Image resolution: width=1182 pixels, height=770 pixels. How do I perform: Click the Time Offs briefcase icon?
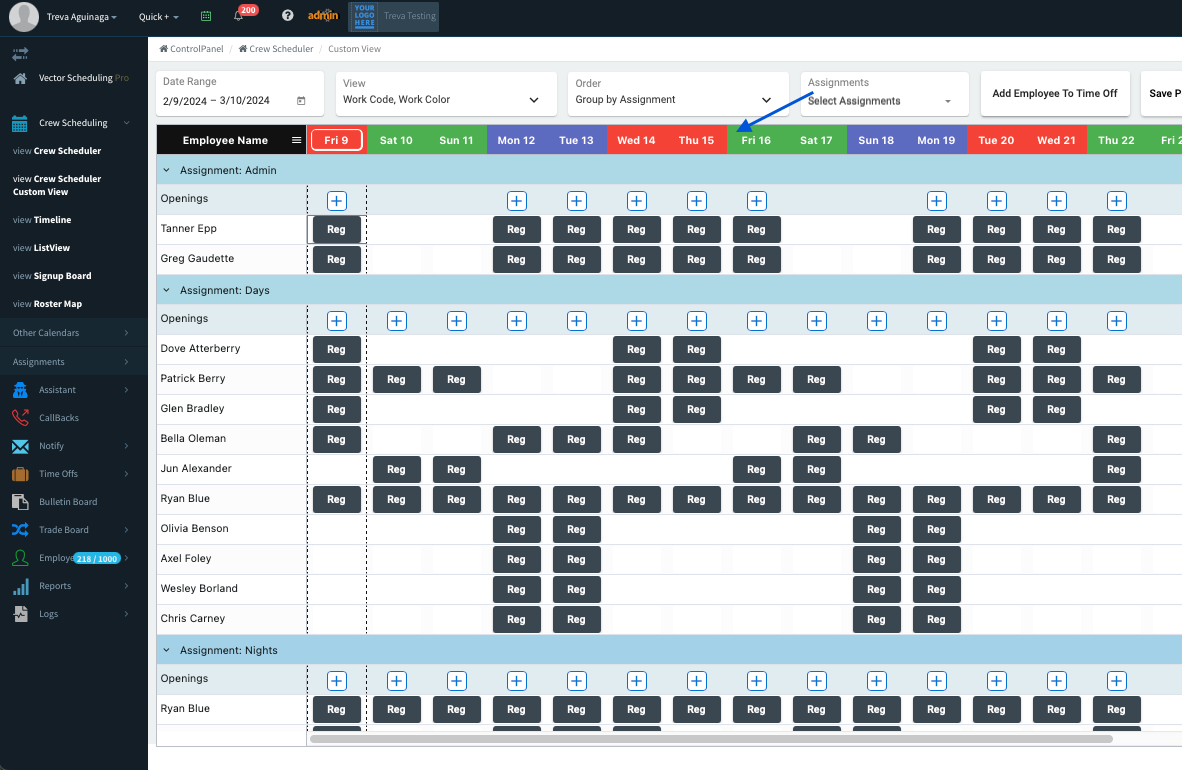[20, 474]
